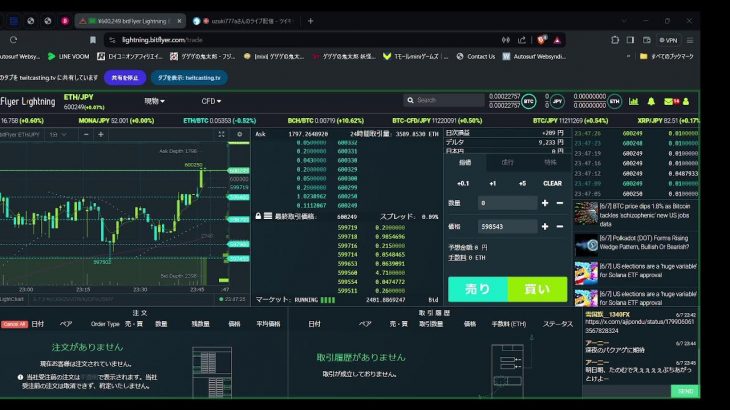Toggle order book grouping list icon
The width and height of the screenshot is (730, 410).
click(x=268, y=216)
